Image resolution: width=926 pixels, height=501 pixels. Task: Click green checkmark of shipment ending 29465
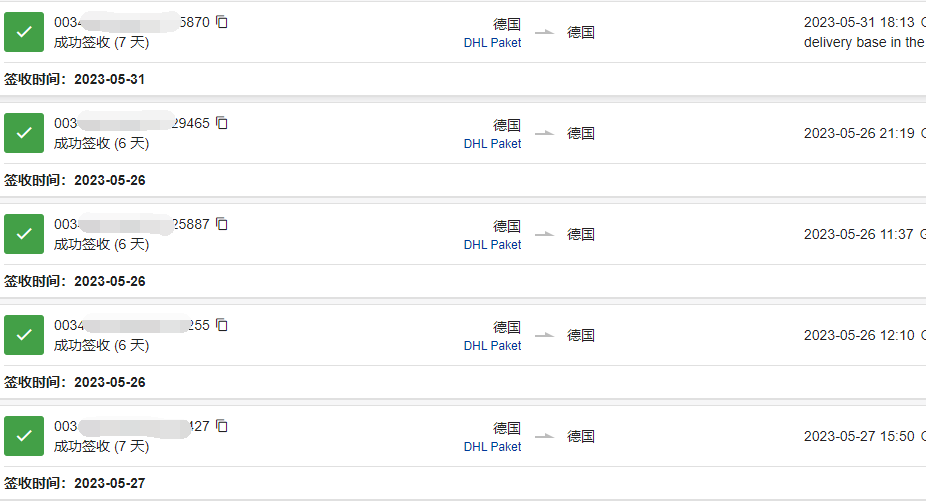coord(24,133)
